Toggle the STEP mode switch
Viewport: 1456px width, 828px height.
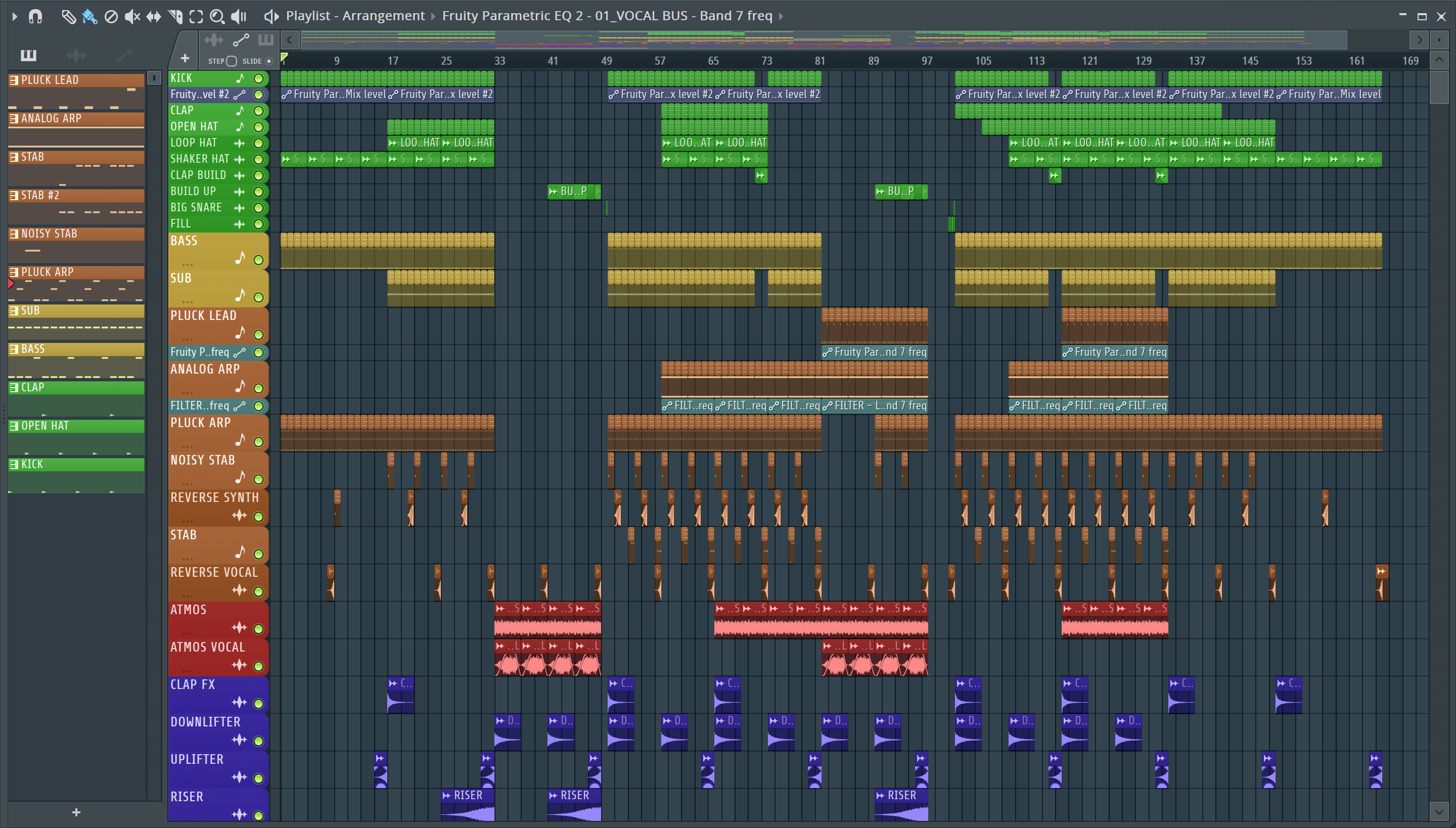232,61
